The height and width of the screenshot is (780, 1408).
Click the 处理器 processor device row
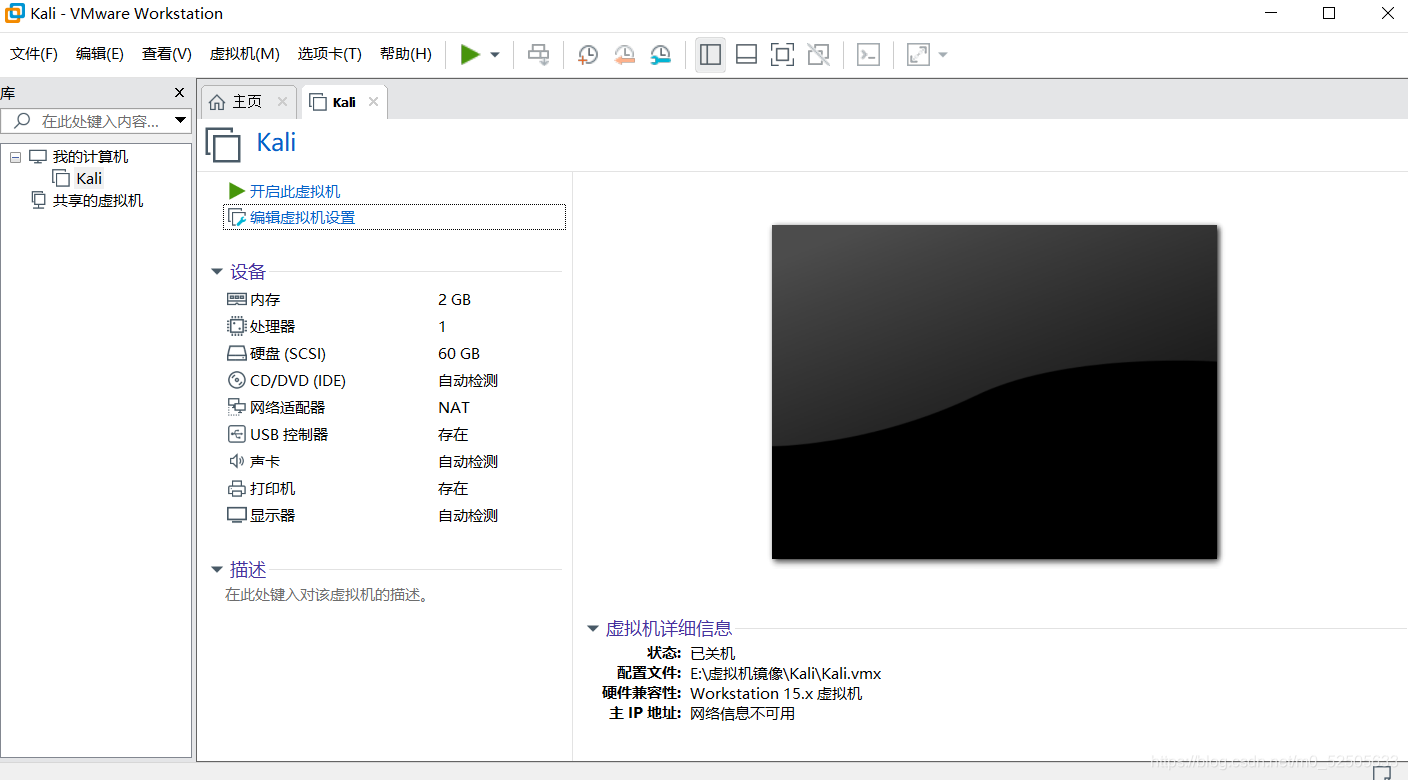pos(393,326)
